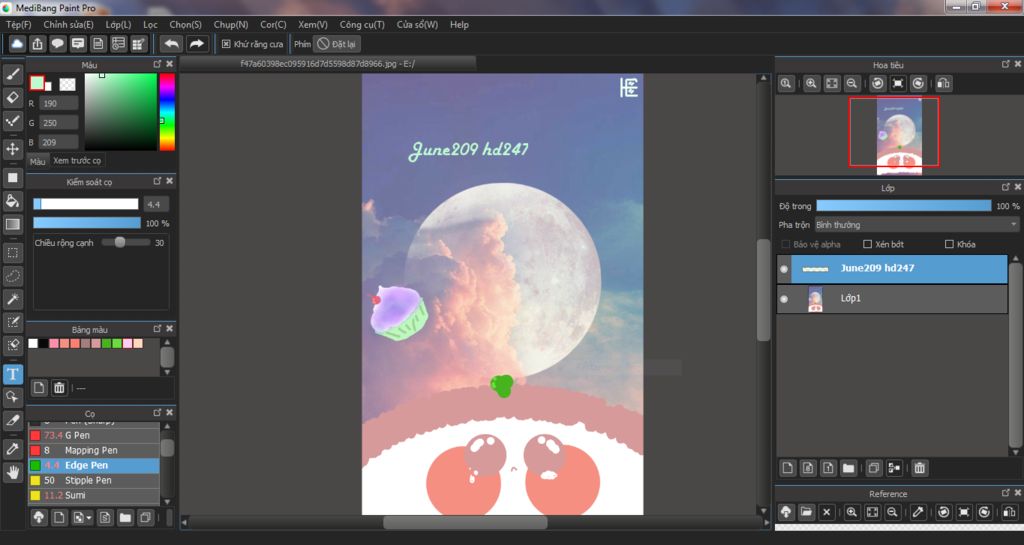Open the Pha trộn blend mode dropdown
Image resolution: width=1024 pixels, height=545 pixels.
coord(917,225)
